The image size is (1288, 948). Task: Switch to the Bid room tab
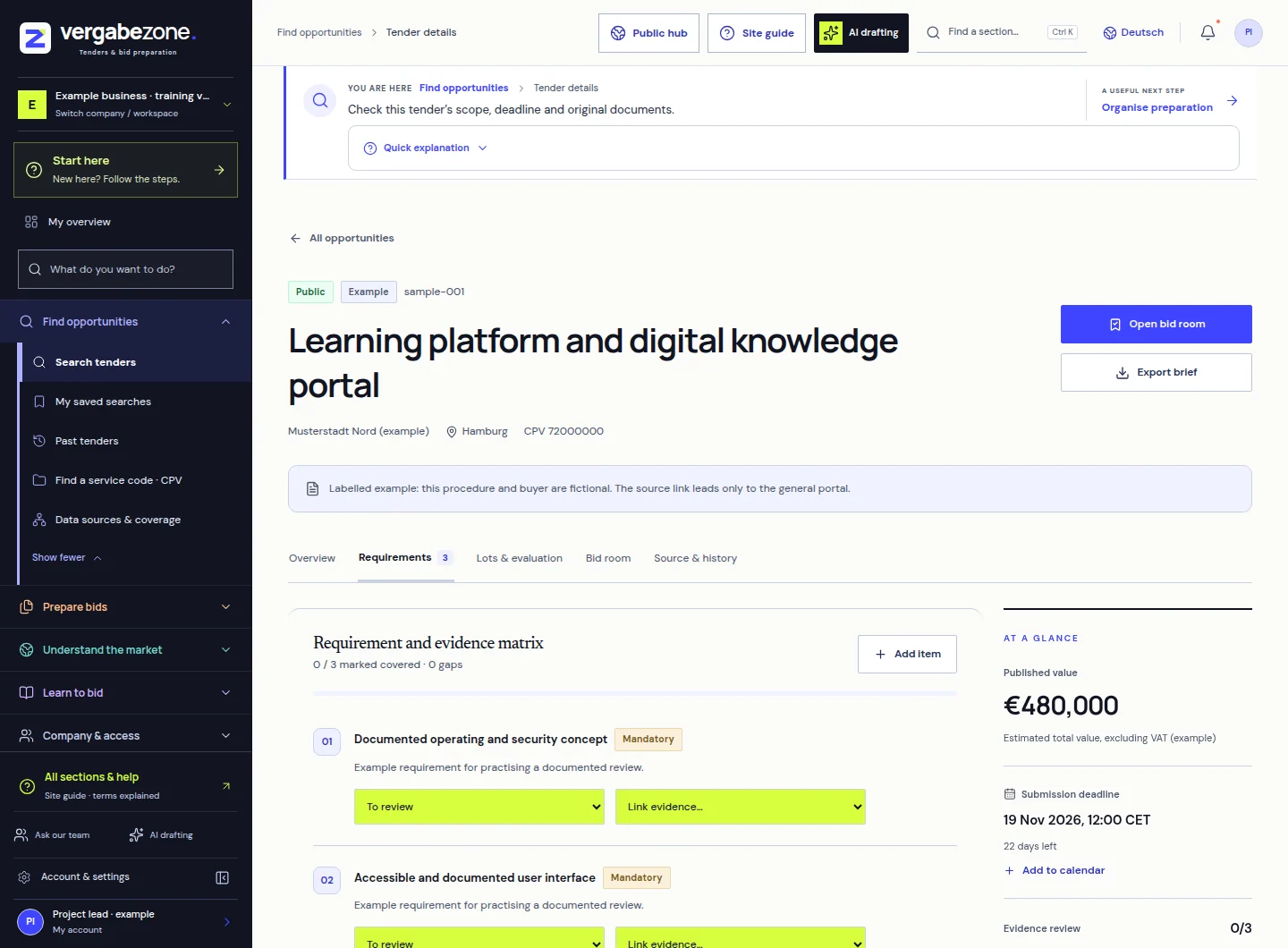click(608, 558)
